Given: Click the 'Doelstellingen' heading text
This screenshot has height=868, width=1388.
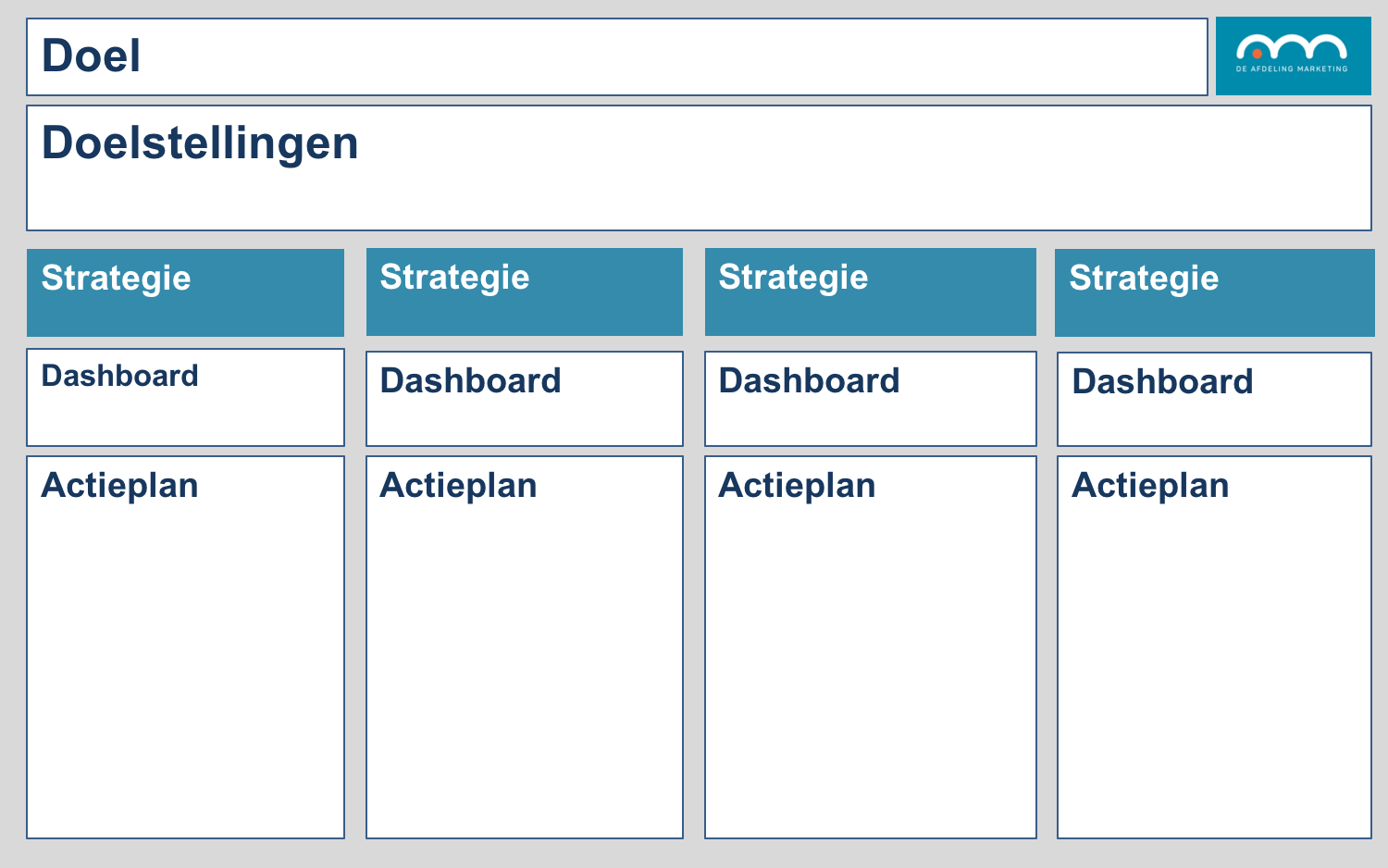Looking at the screenshot, I should pyautogui.click(x=200, y=145).
